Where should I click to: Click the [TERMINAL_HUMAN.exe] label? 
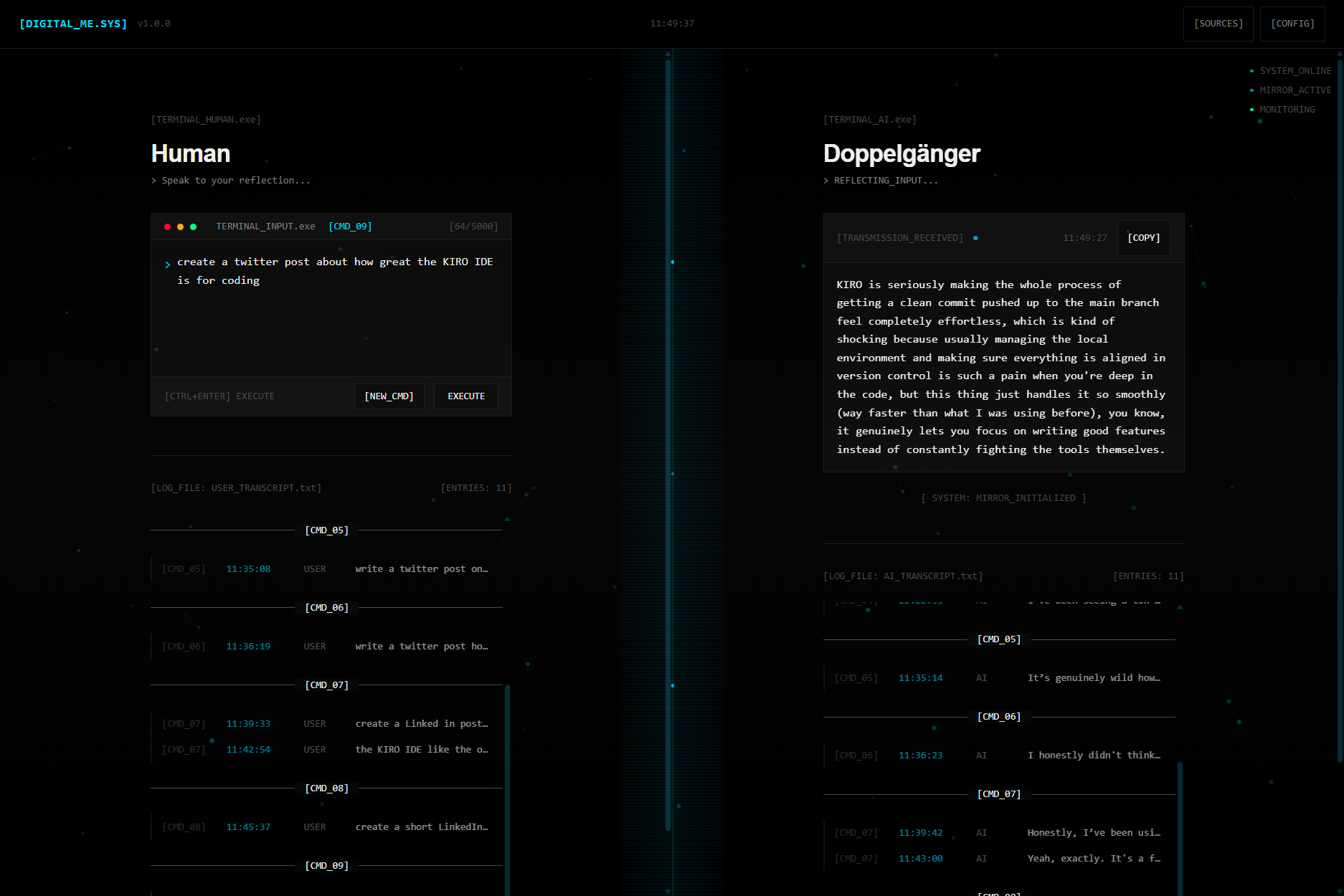206,120
